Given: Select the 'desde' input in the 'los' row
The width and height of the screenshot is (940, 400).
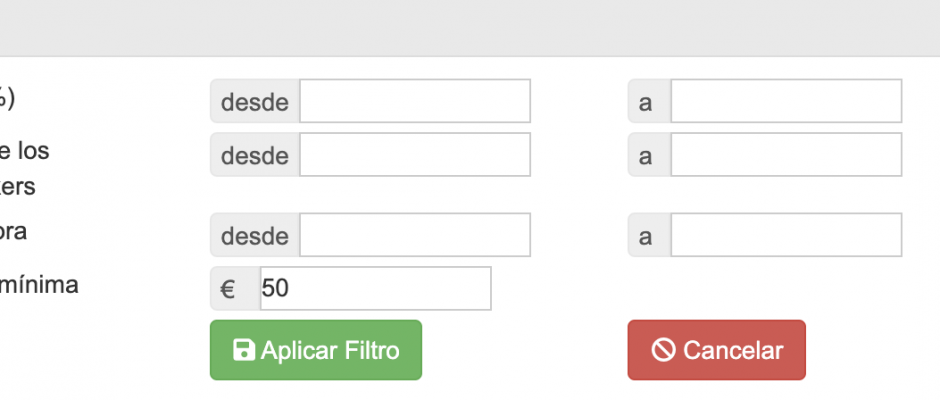Looking at the screenshot, I should click(415, 155).
